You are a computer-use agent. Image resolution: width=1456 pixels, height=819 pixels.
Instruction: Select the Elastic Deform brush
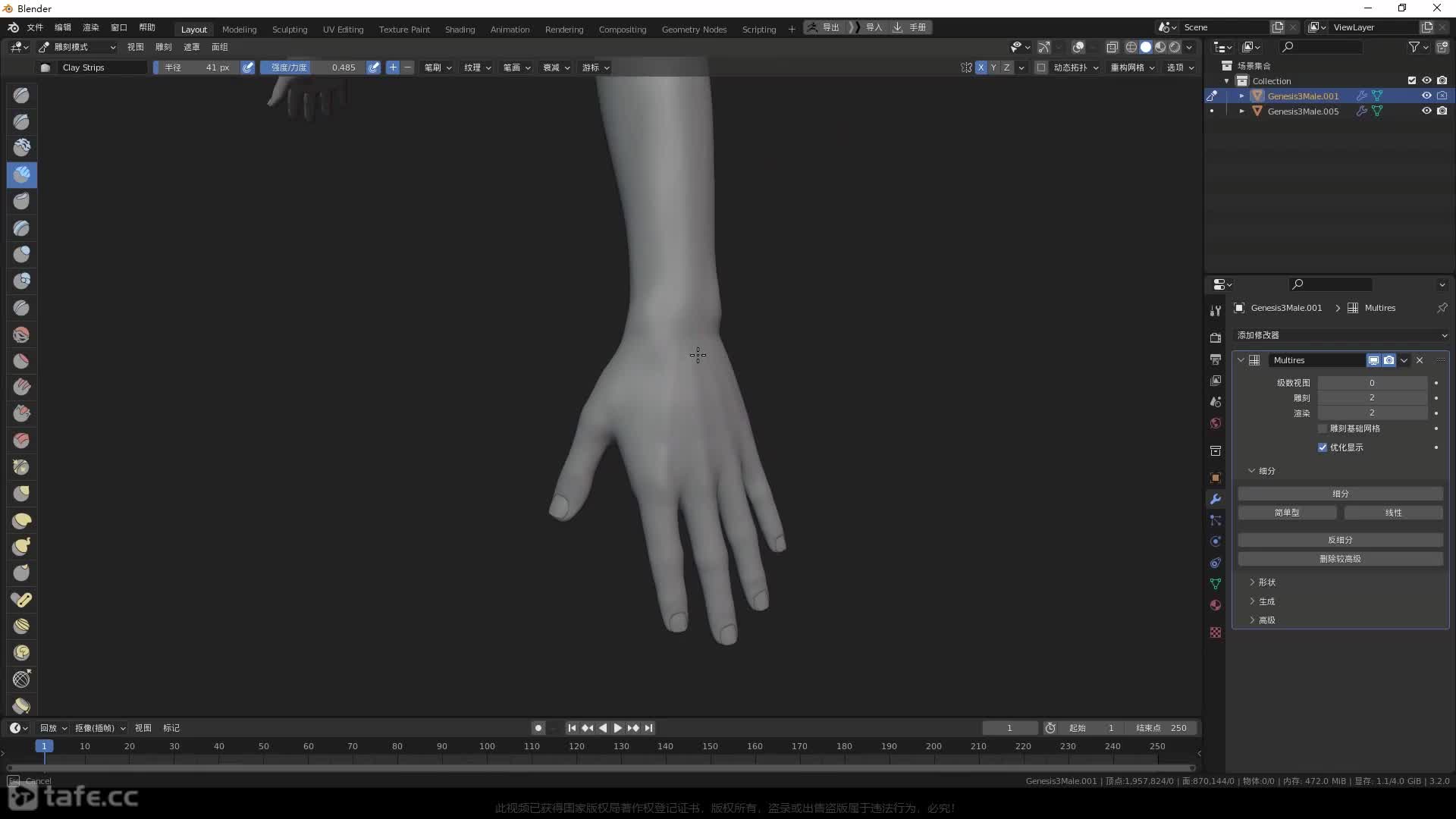(21, 520)
